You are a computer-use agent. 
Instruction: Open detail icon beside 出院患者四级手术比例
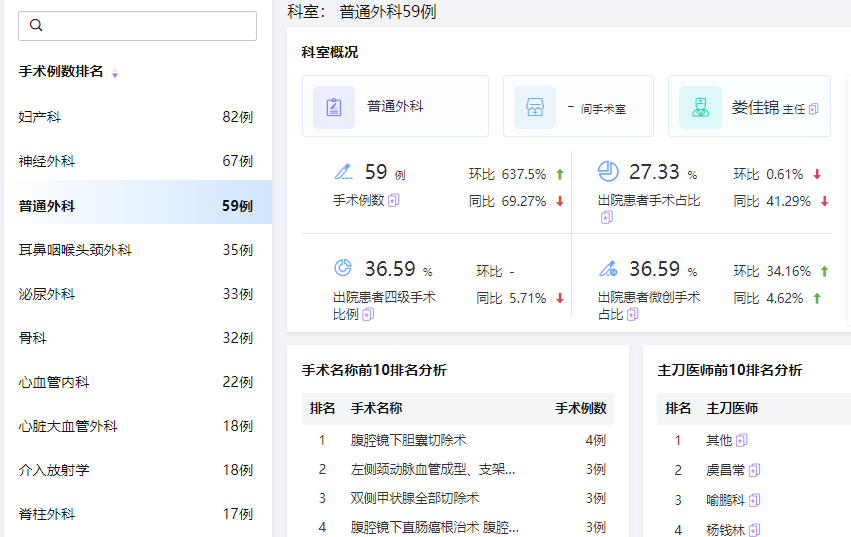click(x=368, y=314)
